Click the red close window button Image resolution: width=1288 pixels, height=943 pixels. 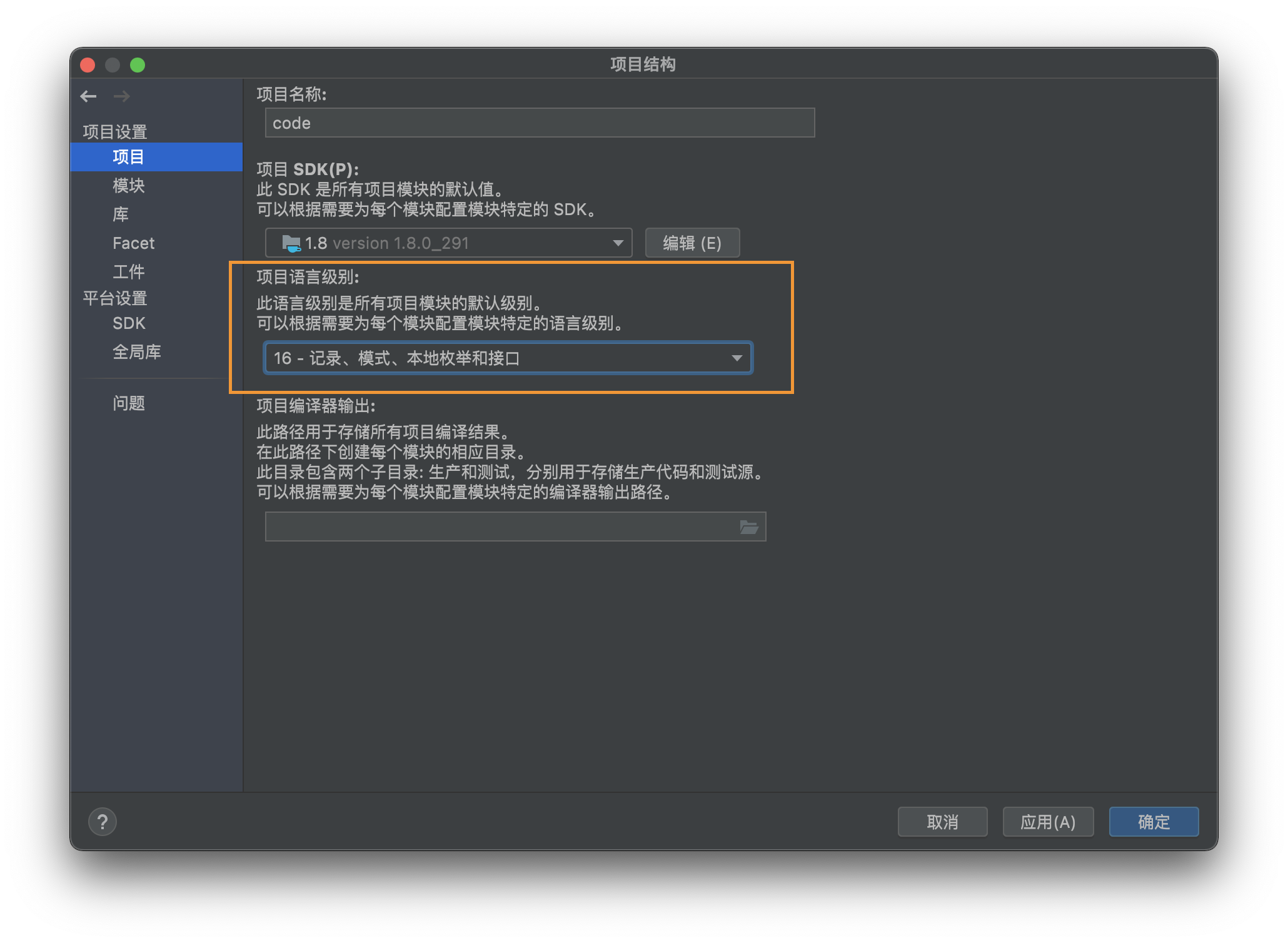(x=88, y=65)
